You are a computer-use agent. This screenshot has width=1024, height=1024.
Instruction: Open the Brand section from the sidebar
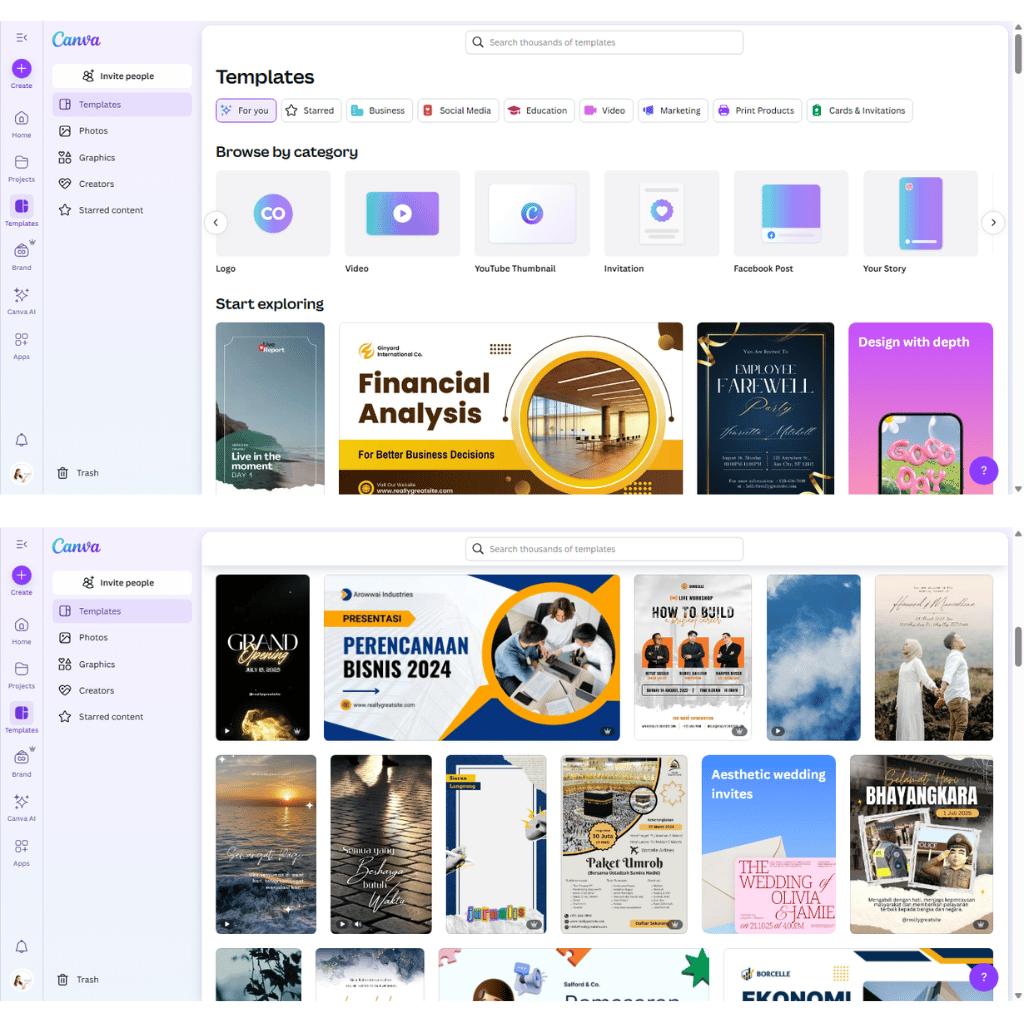pos(21,253)
